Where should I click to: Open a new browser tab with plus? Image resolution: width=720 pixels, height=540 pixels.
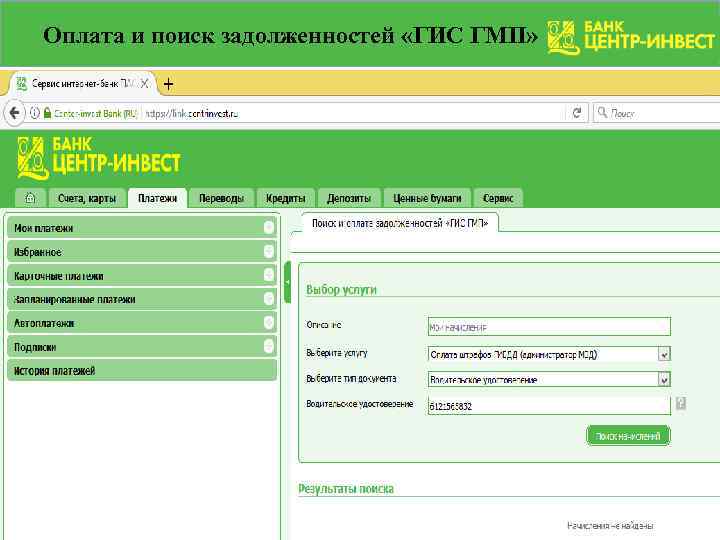pyautogui.click(x=168, y=84)
